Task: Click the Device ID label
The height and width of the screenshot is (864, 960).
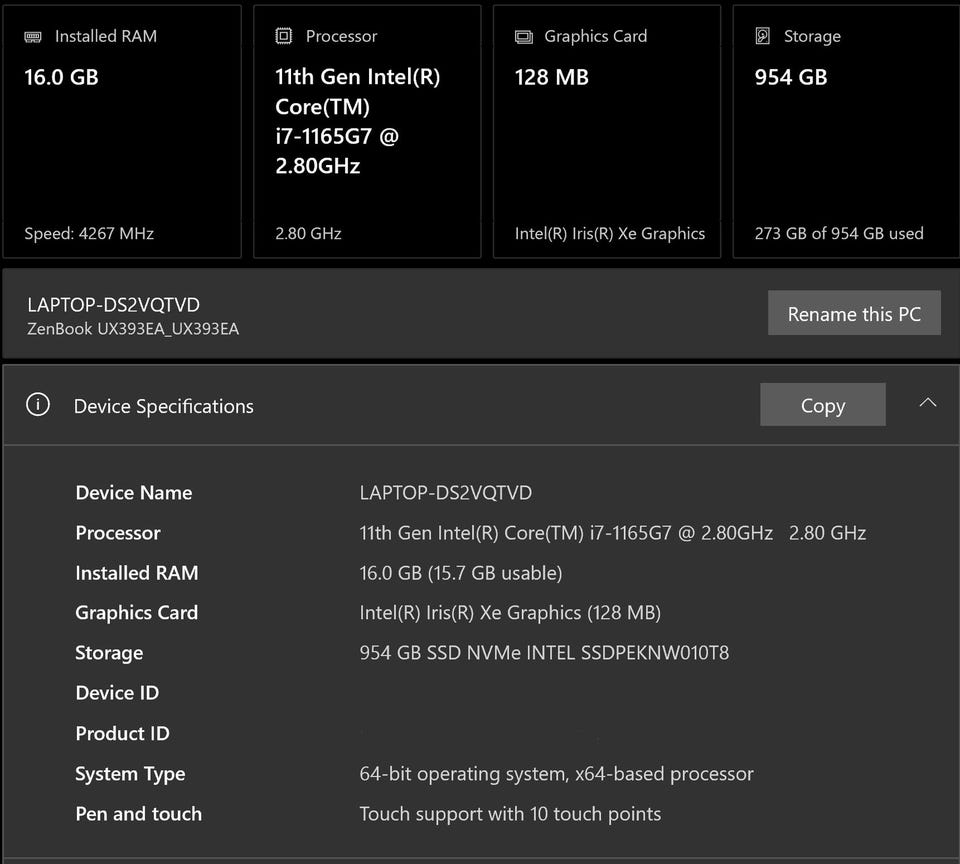Action: [117, 693]
